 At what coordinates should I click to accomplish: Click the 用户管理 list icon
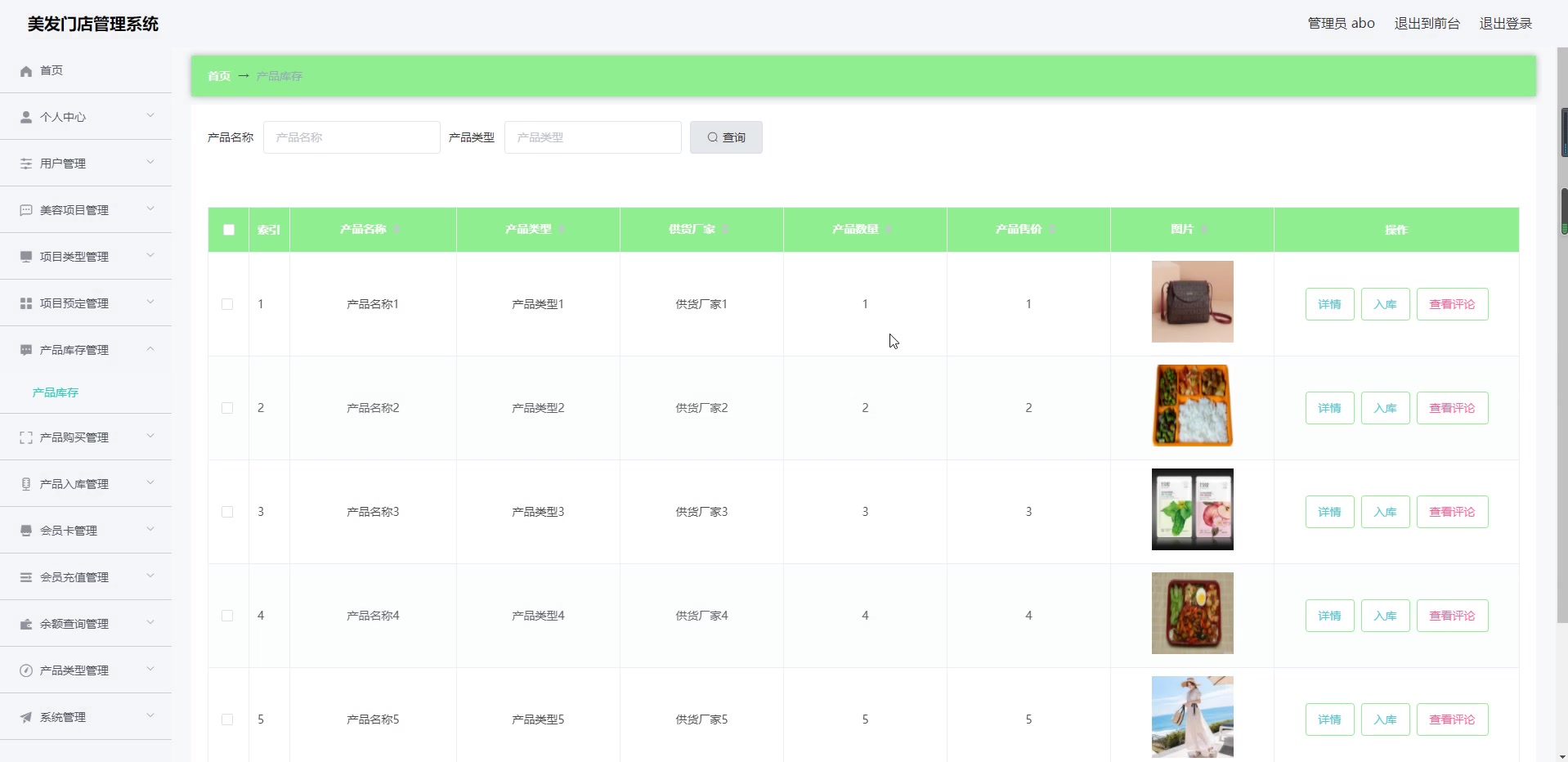click(x=25, y=163)
